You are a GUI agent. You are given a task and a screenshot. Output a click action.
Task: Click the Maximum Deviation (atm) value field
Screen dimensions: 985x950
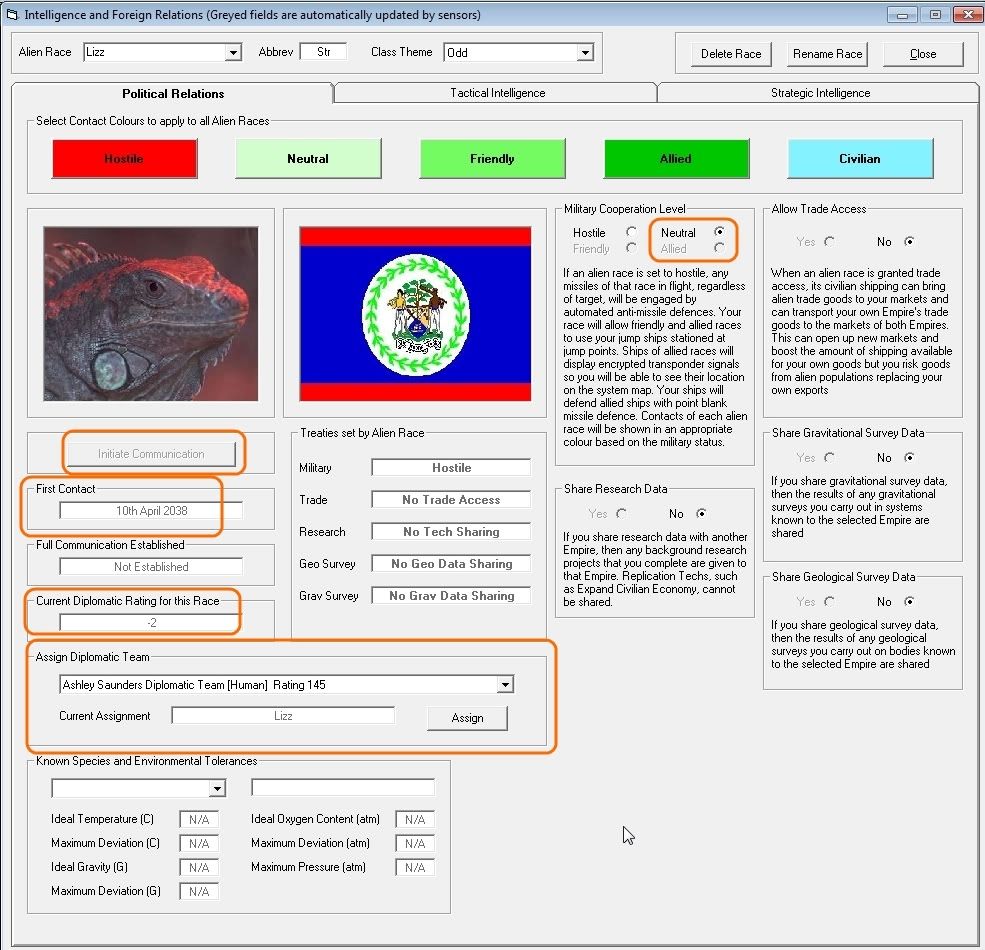[x=415, y=843]
